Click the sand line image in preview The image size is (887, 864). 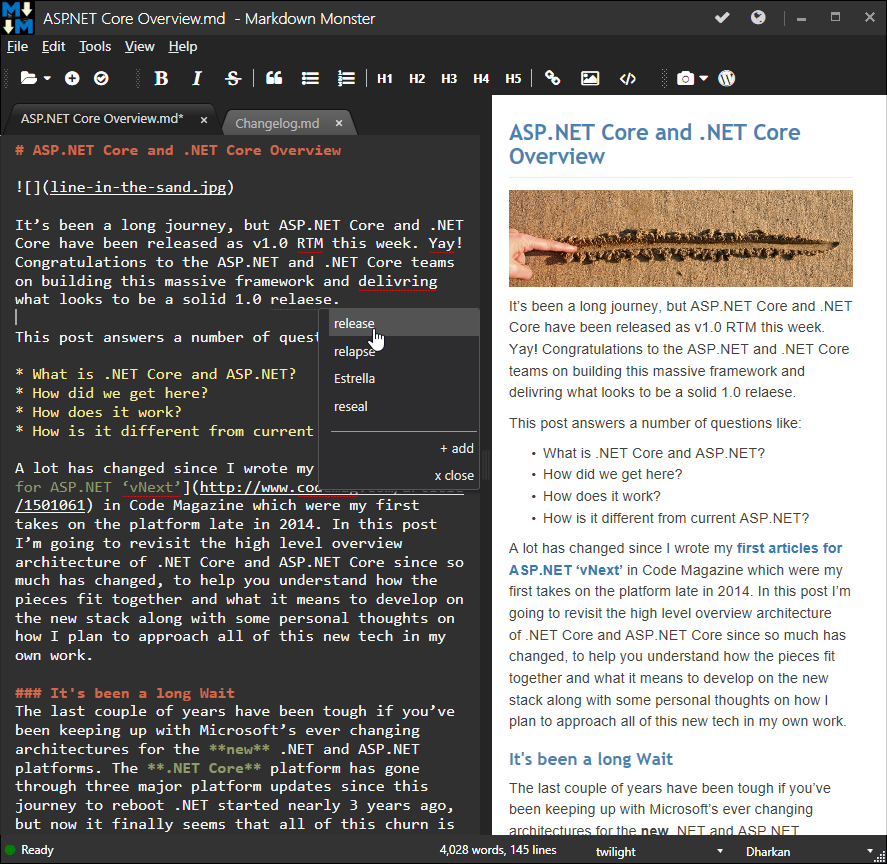pyautogui.click(x=681, y=238)
